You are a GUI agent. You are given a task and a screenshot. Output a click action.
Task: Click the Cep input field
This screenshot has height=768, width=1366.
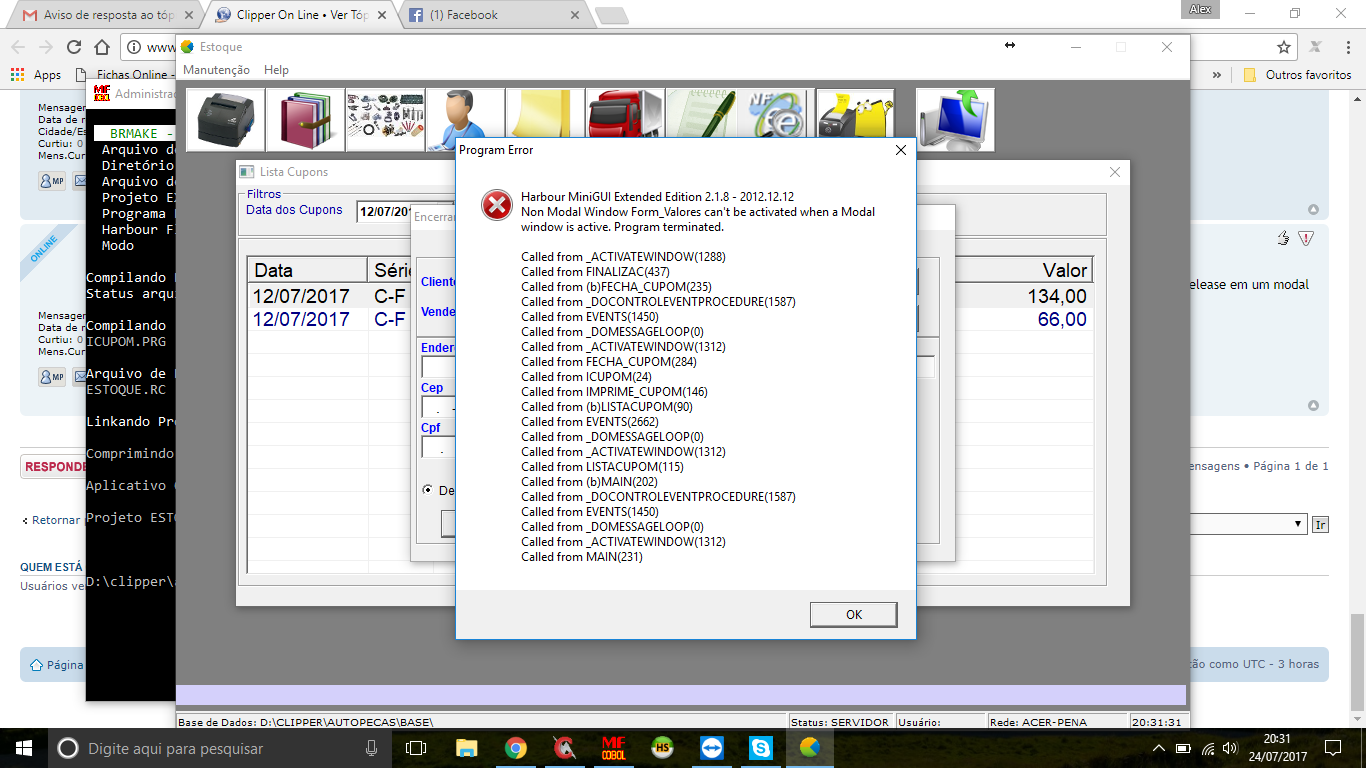tap(439, 408)
